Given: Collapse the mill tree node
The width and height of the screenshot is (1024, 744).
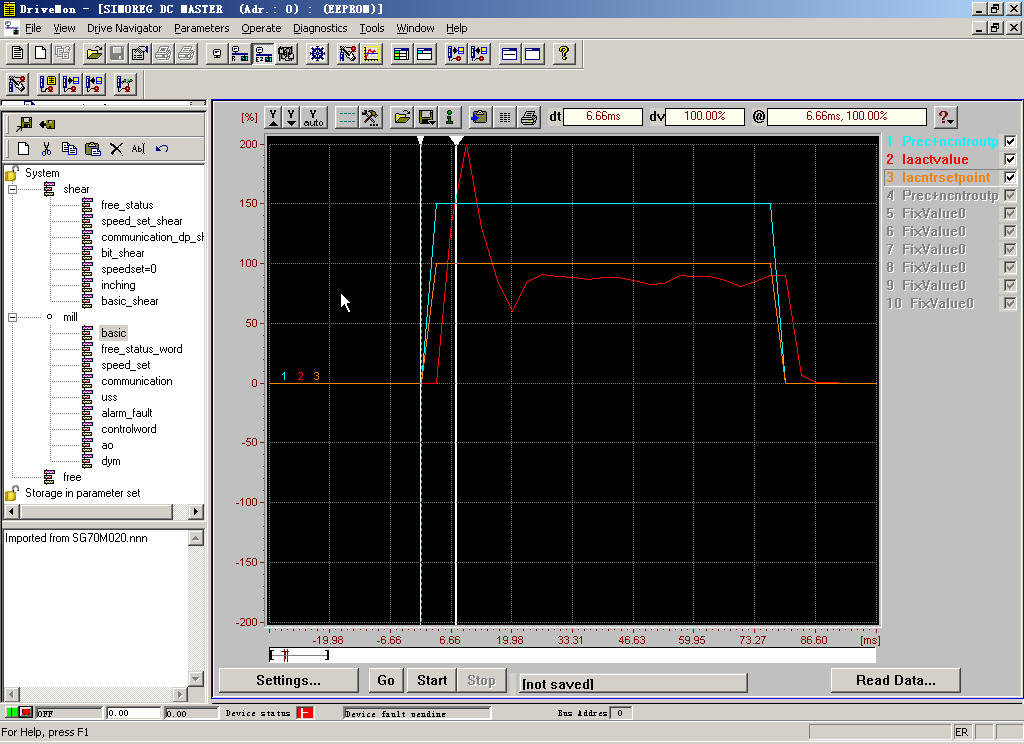Looking at the screenshot, I should pyautogui.click(x=13, y=317).
